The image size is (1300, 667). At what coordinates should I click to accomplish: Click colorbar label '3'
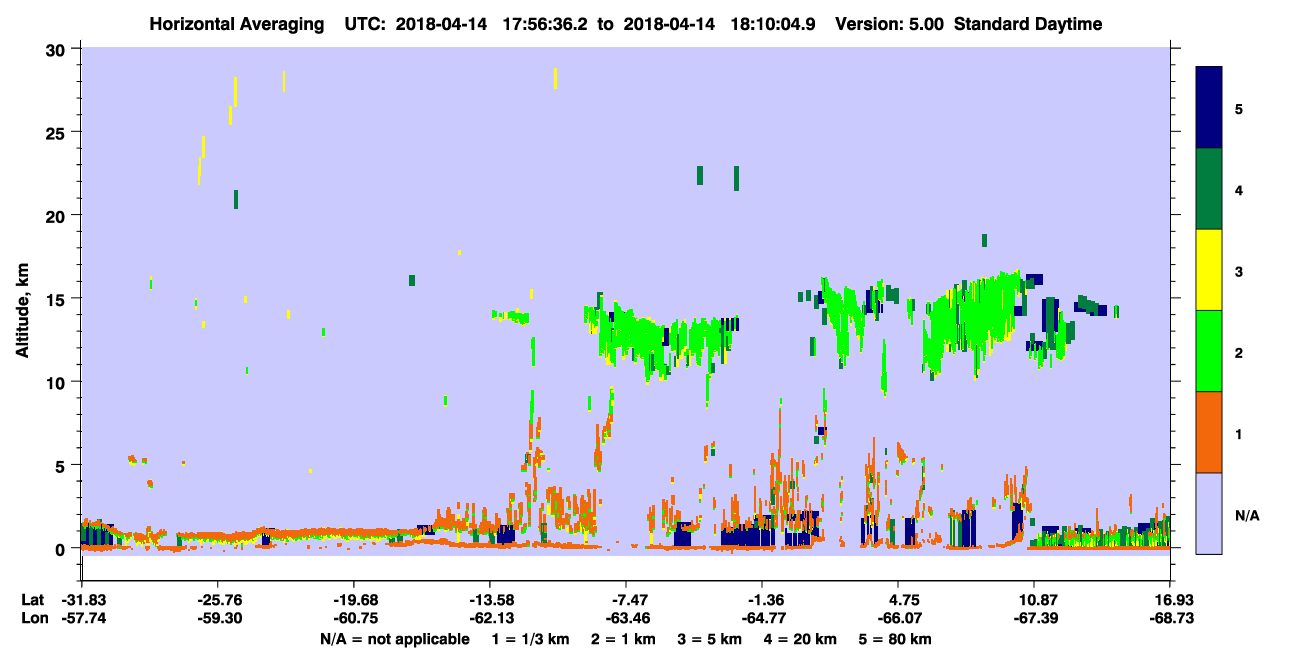tap(1239, 270)
